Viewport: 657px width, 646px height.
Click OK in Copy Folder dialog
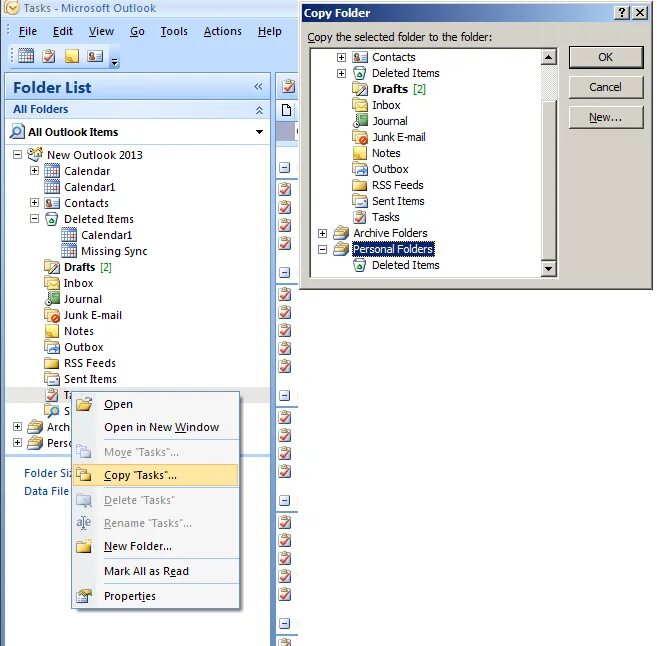[x=605, y=57]
